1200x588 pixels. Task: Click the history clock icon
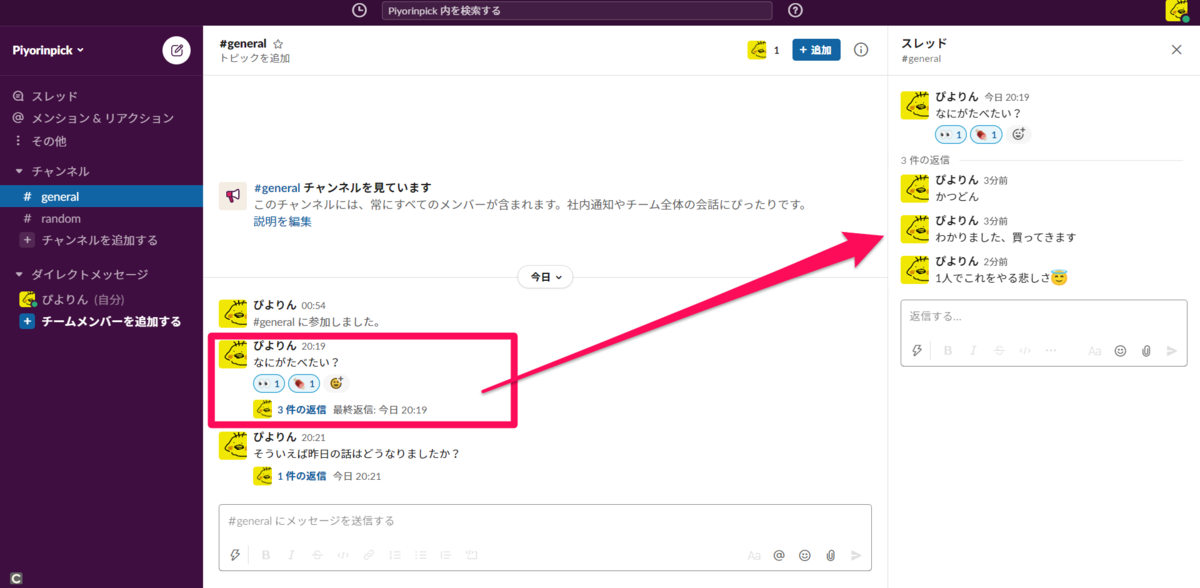pyautogui.click(x=357, y=10)
